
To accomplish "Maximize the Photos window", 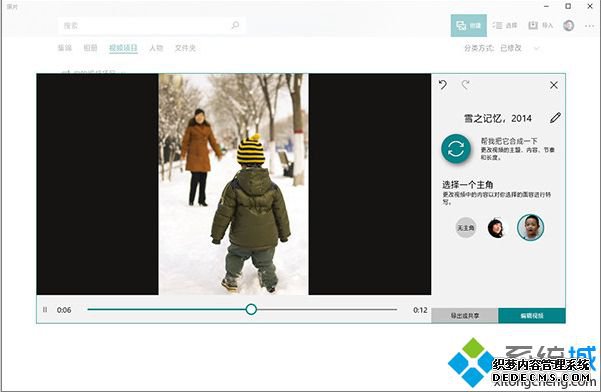I will 568,6.
